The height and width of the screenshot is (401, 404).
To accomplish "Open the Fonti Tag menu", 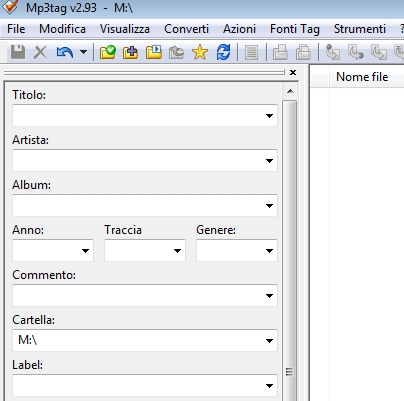I will 295,29.
